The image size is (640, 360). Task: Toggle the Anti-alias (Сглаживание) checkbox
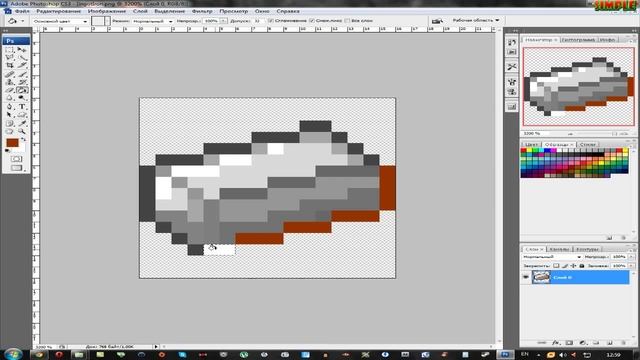pyautogui.click(x=271, y=20)
